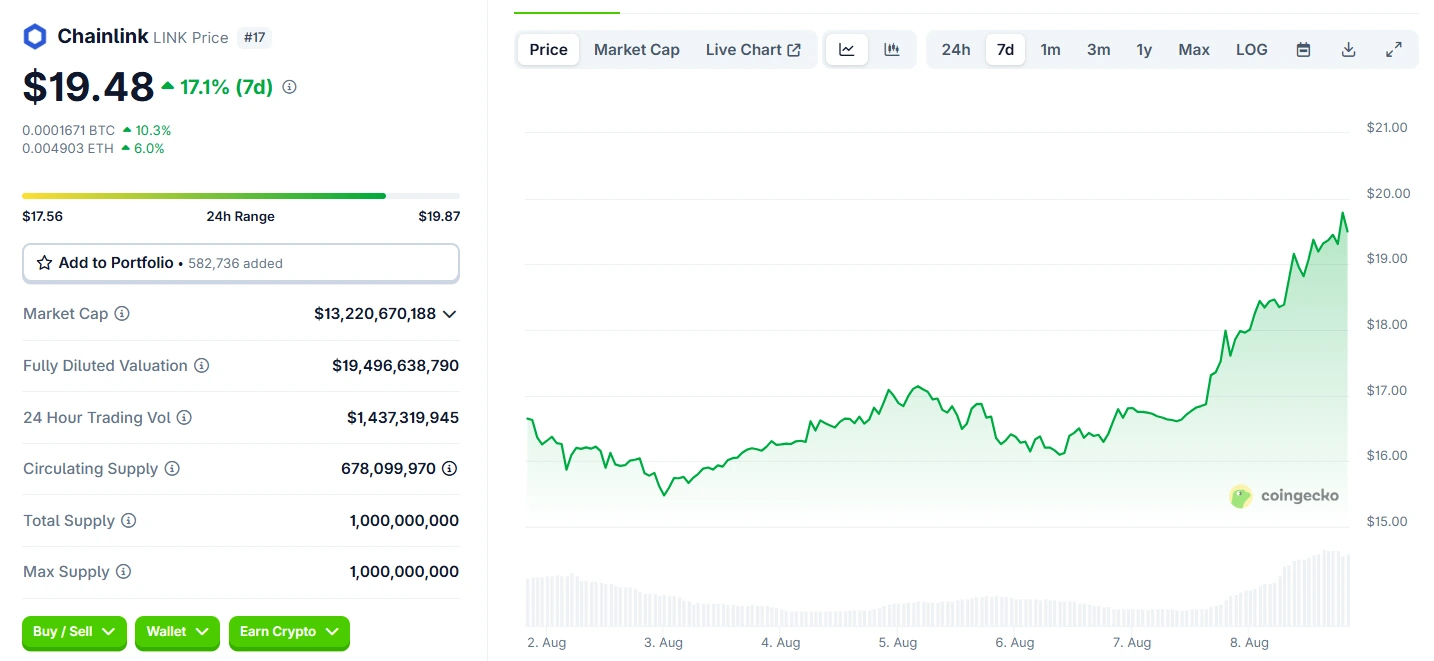
Task: Click the star icon beside Add to Portfolio
Action: [43, 262]
